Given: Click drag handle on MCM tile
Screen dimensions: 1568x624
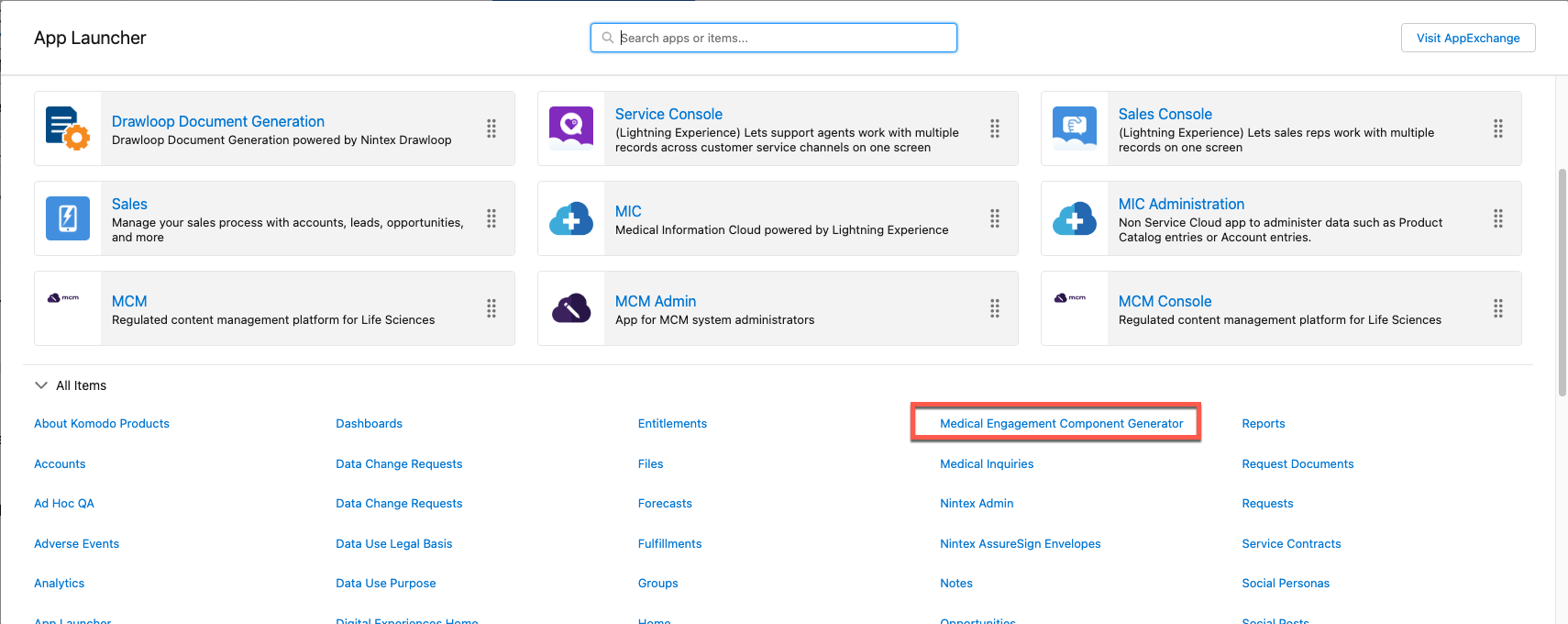Looking at the screenshot, I should point(491,308).
